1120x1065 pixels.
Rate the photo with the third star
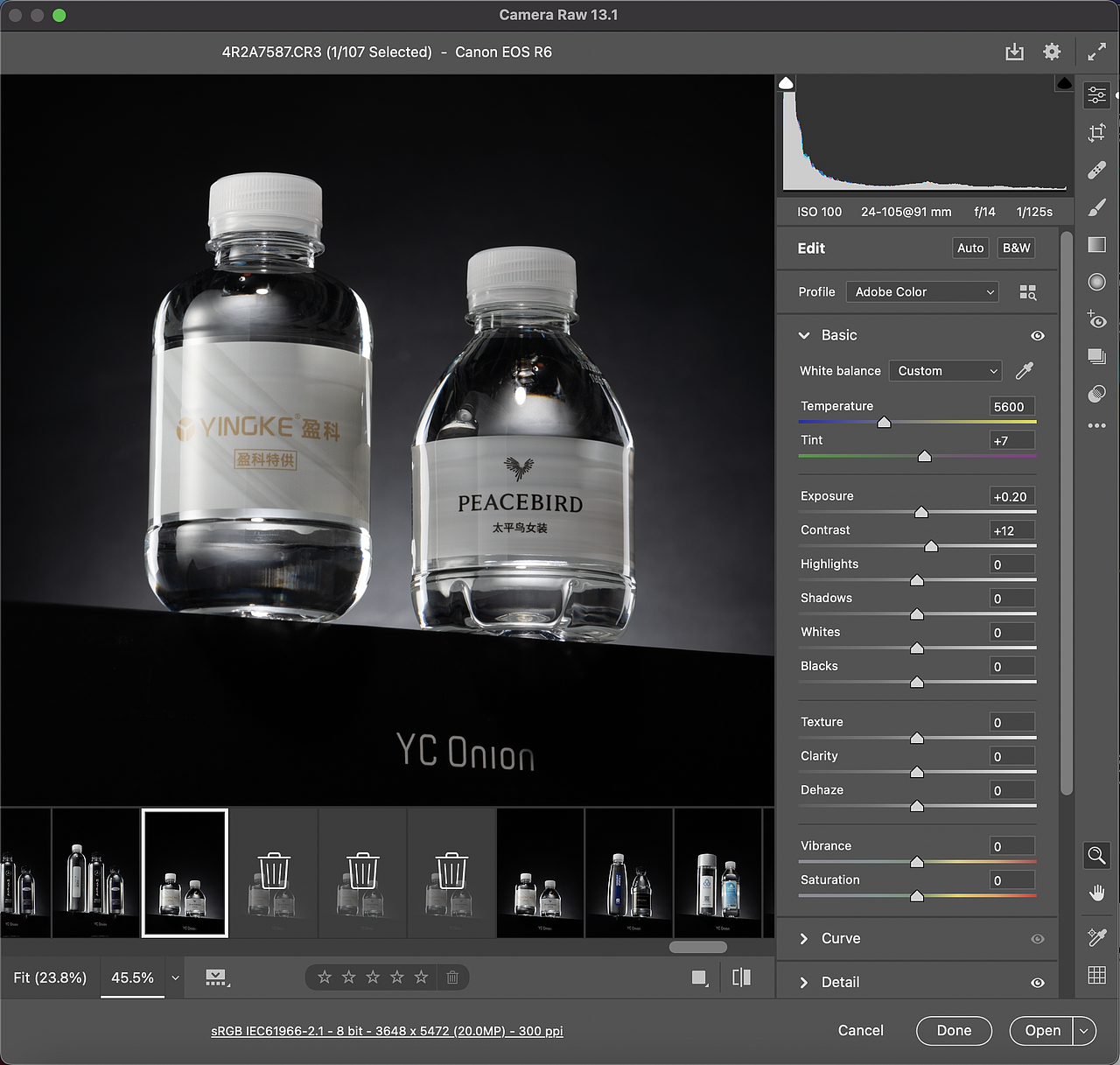[373, 977]
